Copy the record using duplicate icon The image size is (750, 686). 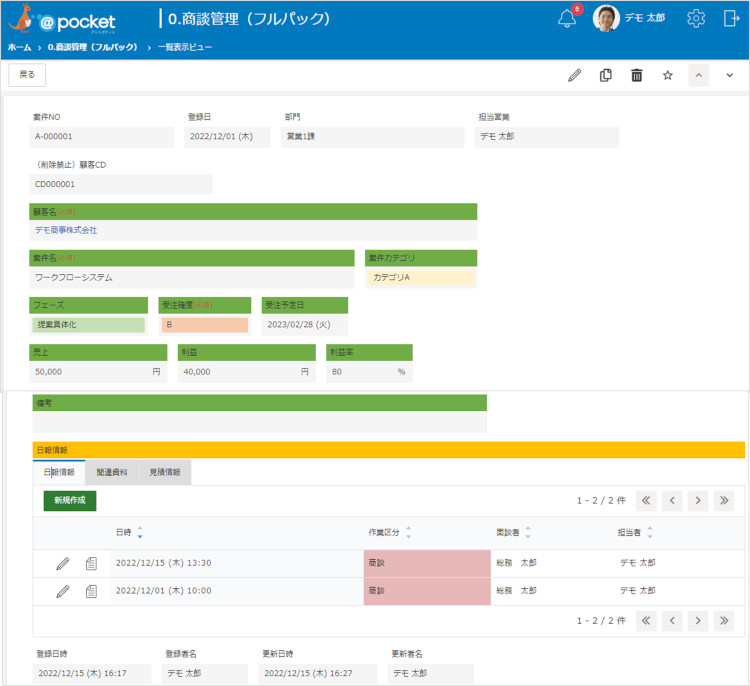click(606, 76)
